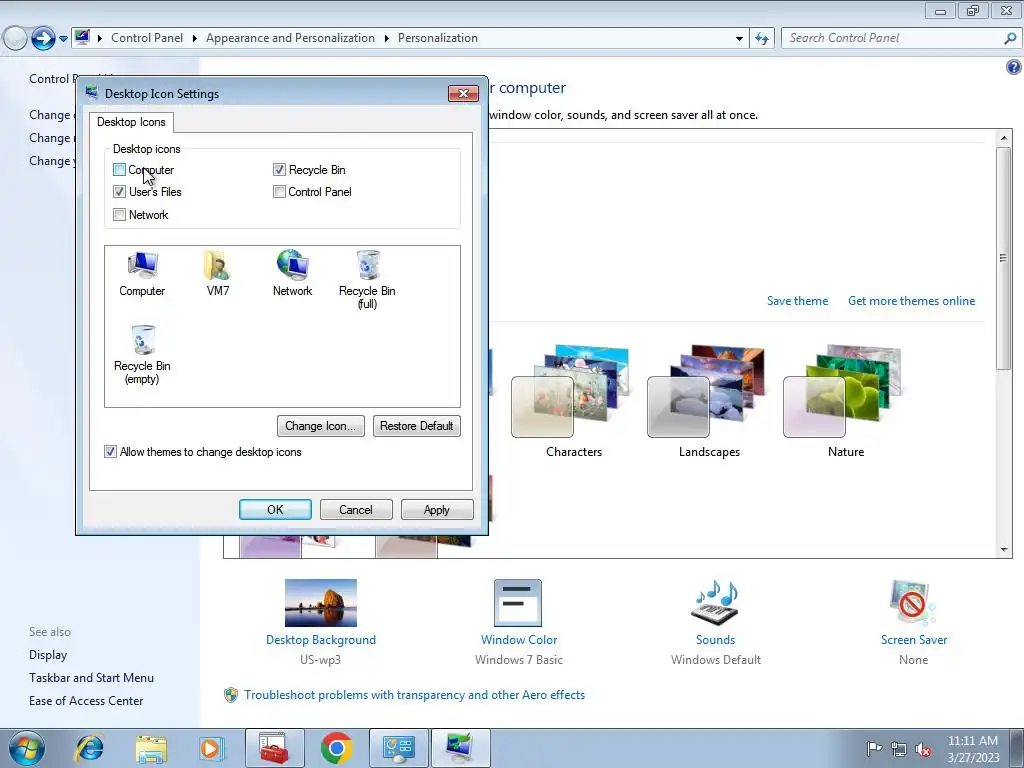Open the Window Color icon
This screenshot has height=768, width=1024.
(518, 603)
